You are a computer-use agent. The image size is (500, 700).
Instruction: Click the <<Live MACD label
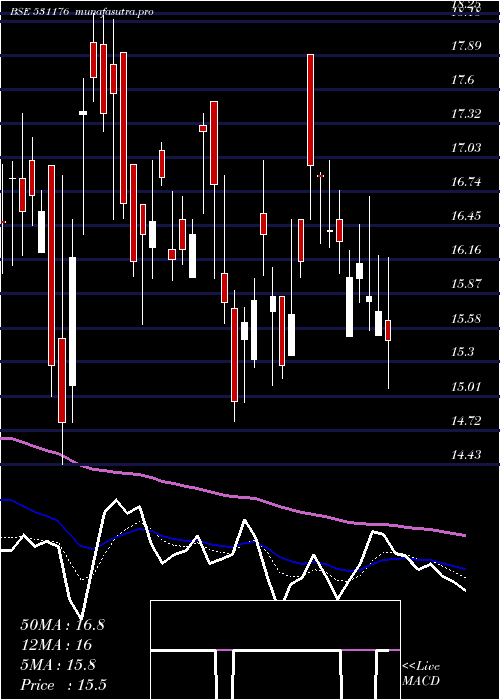[421, 674]
